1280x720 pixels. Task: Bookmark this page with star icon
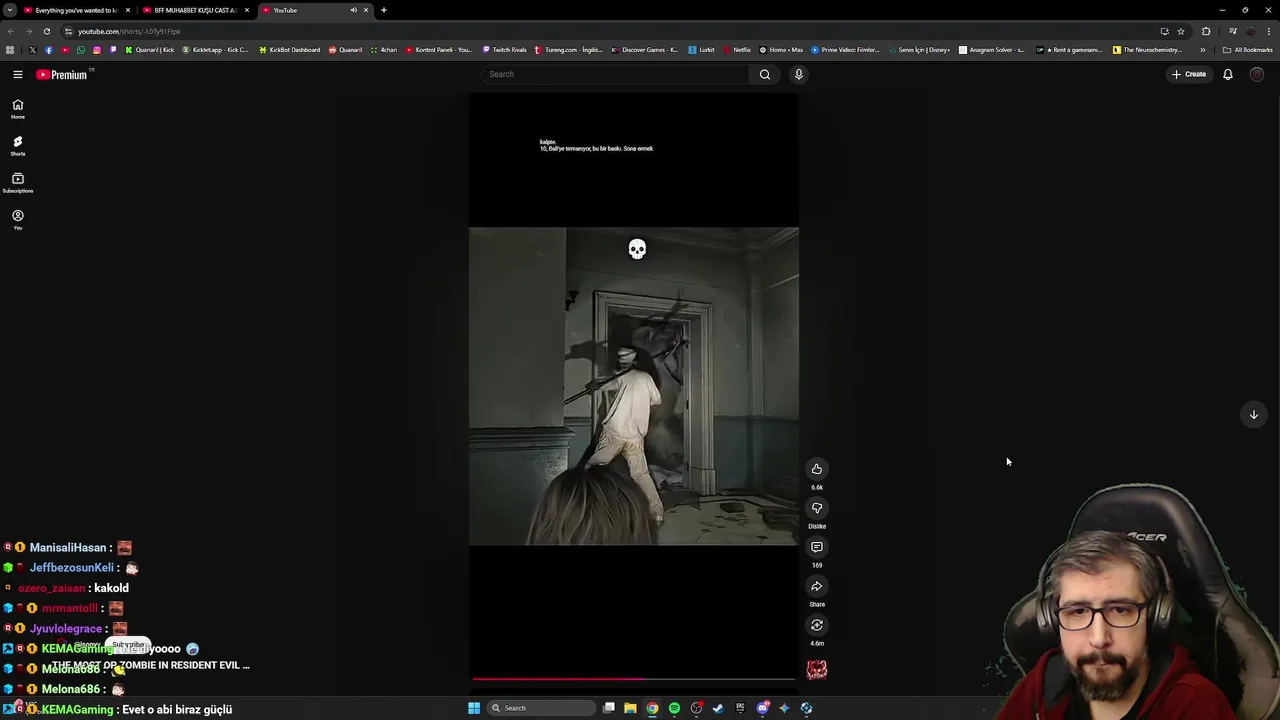[x=1181, y=31]
